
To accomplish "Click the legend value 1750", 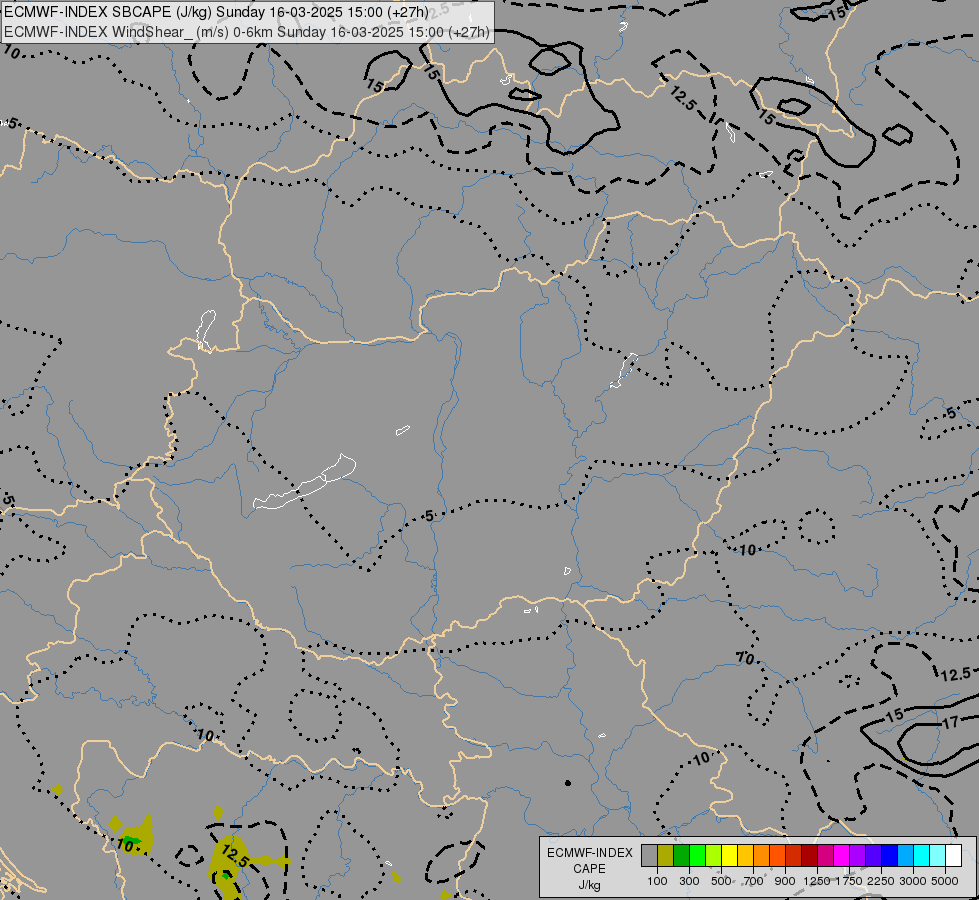I will pos(849,881).
